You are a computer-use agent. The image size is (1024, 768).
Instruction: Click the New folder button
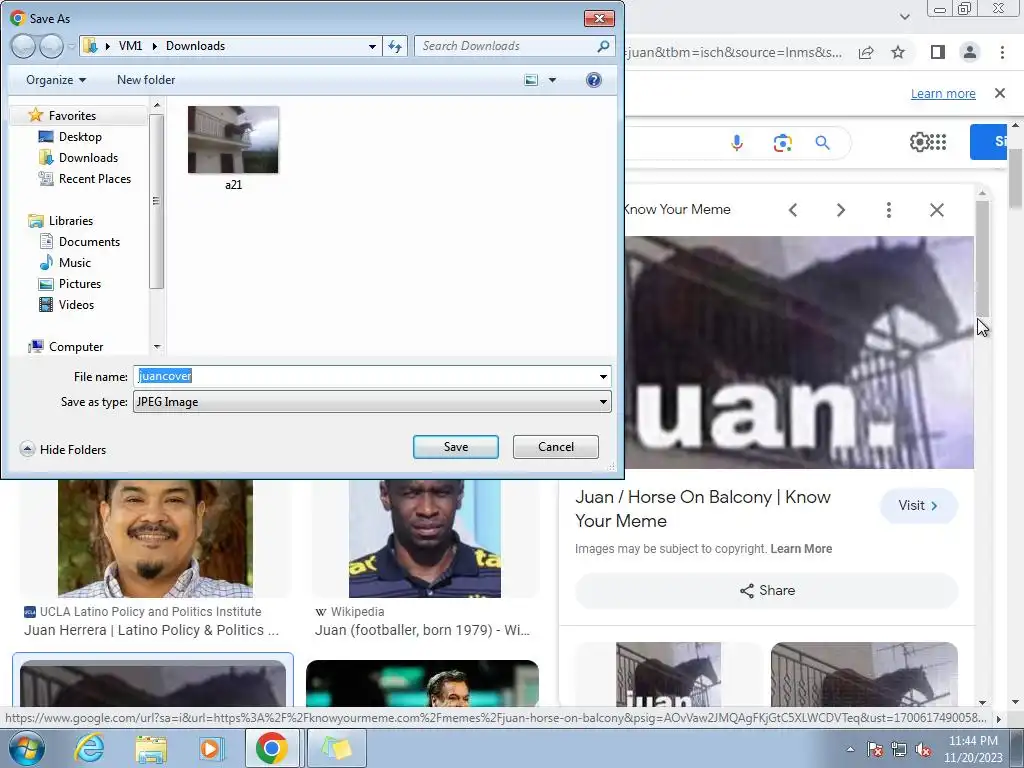click(146, 80)
